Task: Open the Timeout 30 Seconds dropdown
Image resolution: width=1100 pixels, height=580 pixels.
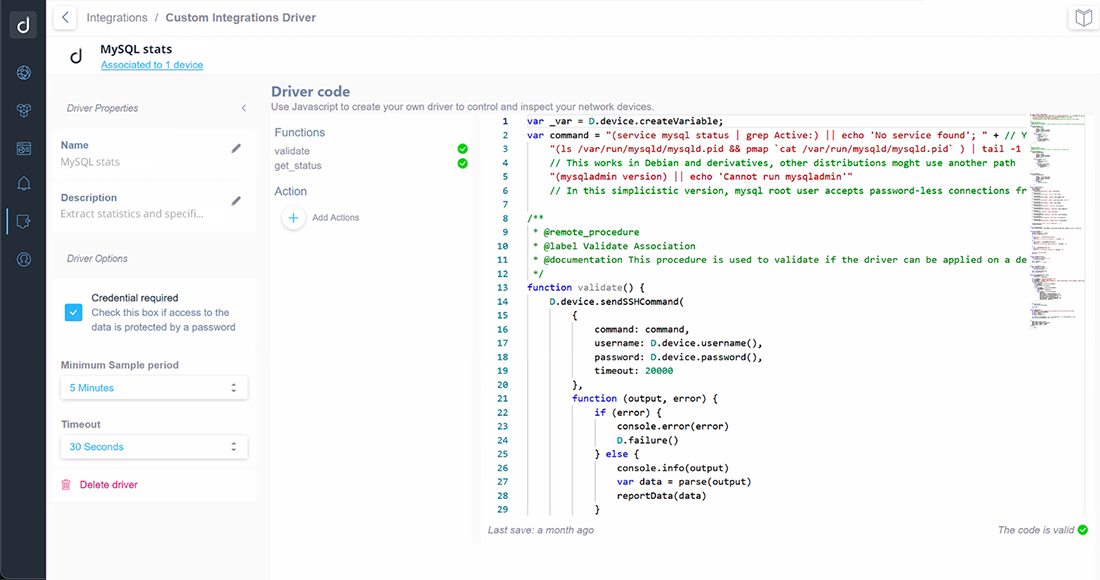Action: (x=154, y=447)
